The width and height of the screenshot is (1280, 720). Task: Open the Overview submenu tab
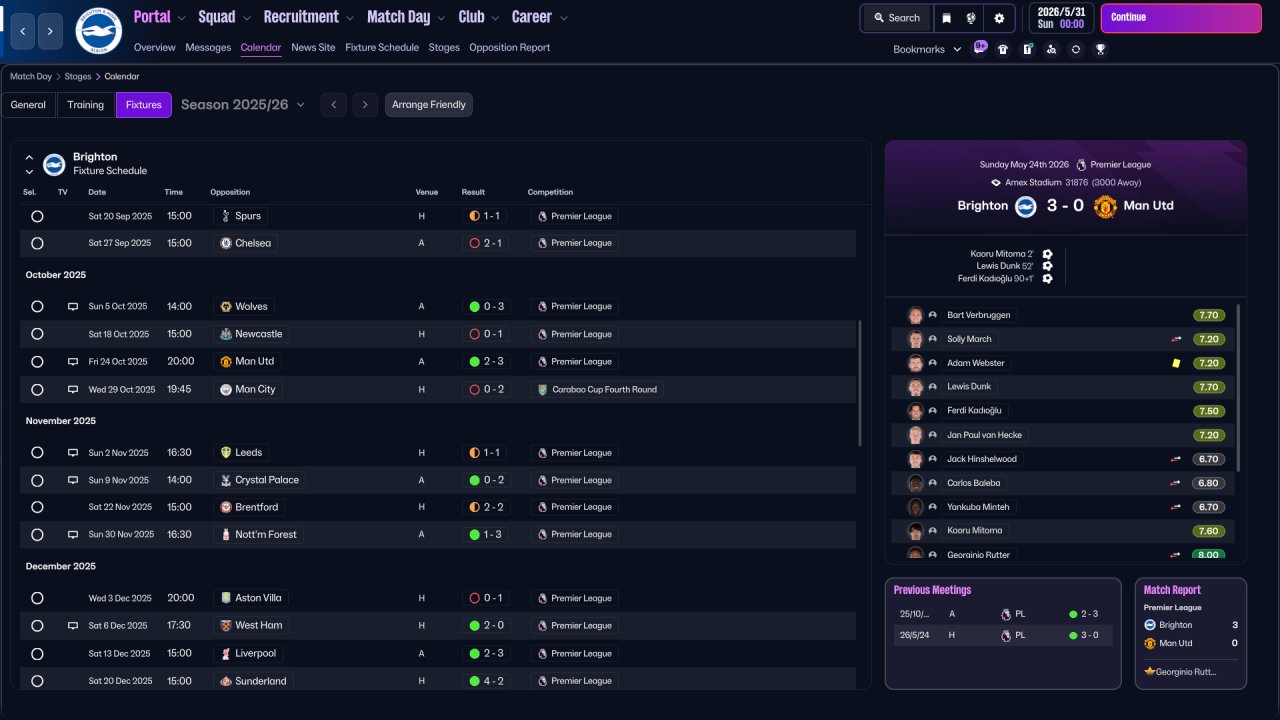click(154, 48)
